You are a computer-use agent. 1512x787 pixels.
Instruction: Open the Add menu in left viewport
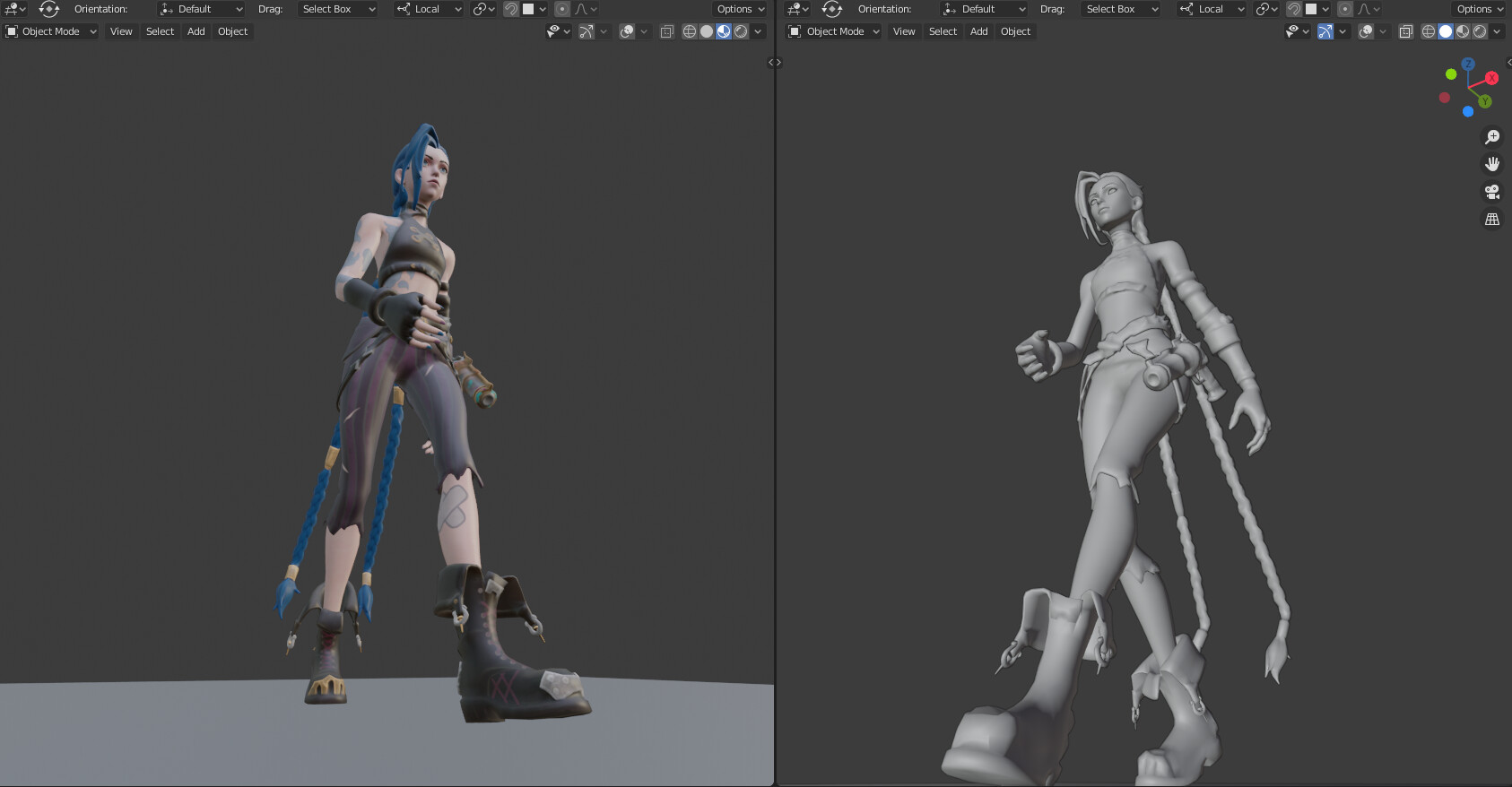point(196,31)
